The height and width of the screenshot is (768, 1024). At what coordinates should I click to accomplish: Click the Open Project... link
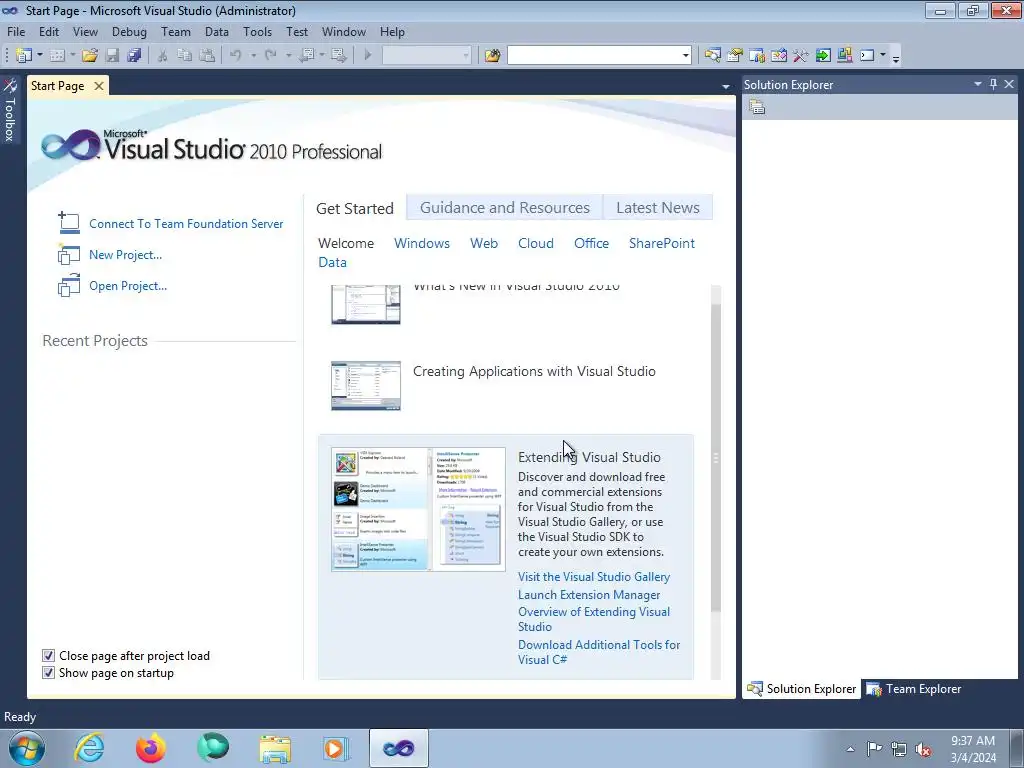[128, 286]
